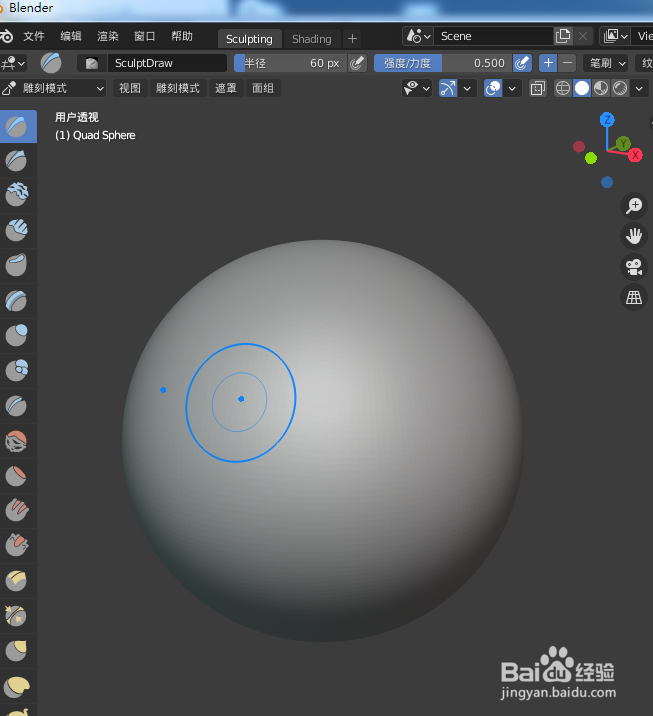Image resolution: width=653 pixels, height=716 pixels.
Task: Open the gizmo options dropdown arrow
Action: click(x=467, y=88)
